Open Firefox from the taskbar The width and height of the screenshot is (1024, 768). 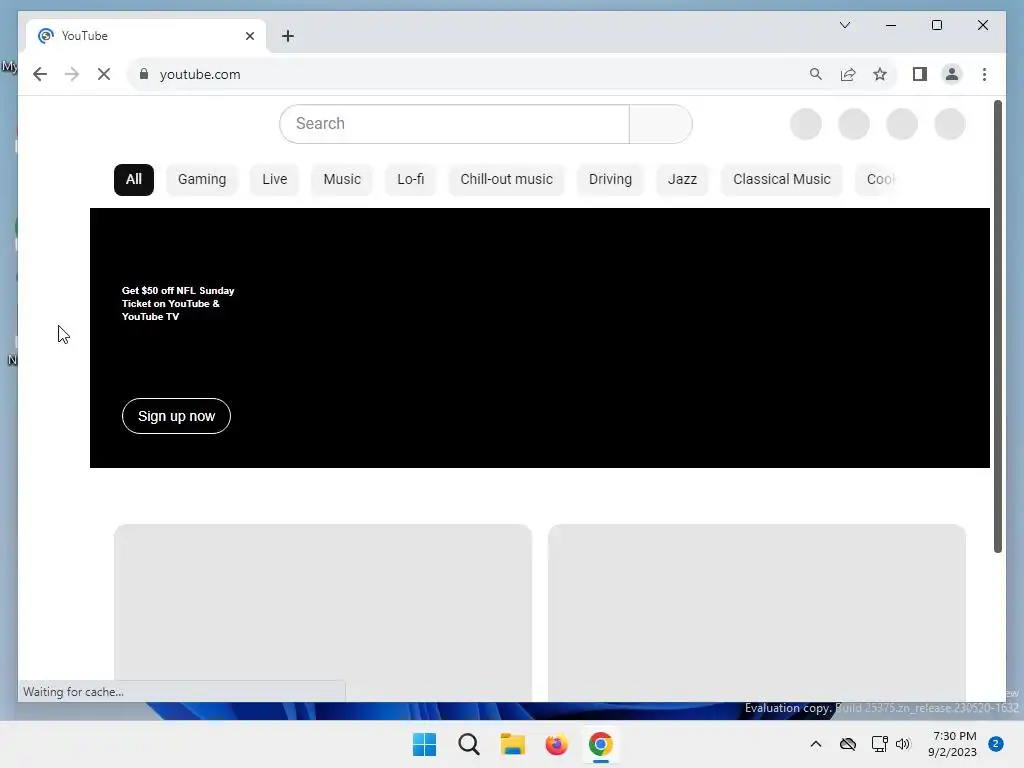(x=556, y=744)
